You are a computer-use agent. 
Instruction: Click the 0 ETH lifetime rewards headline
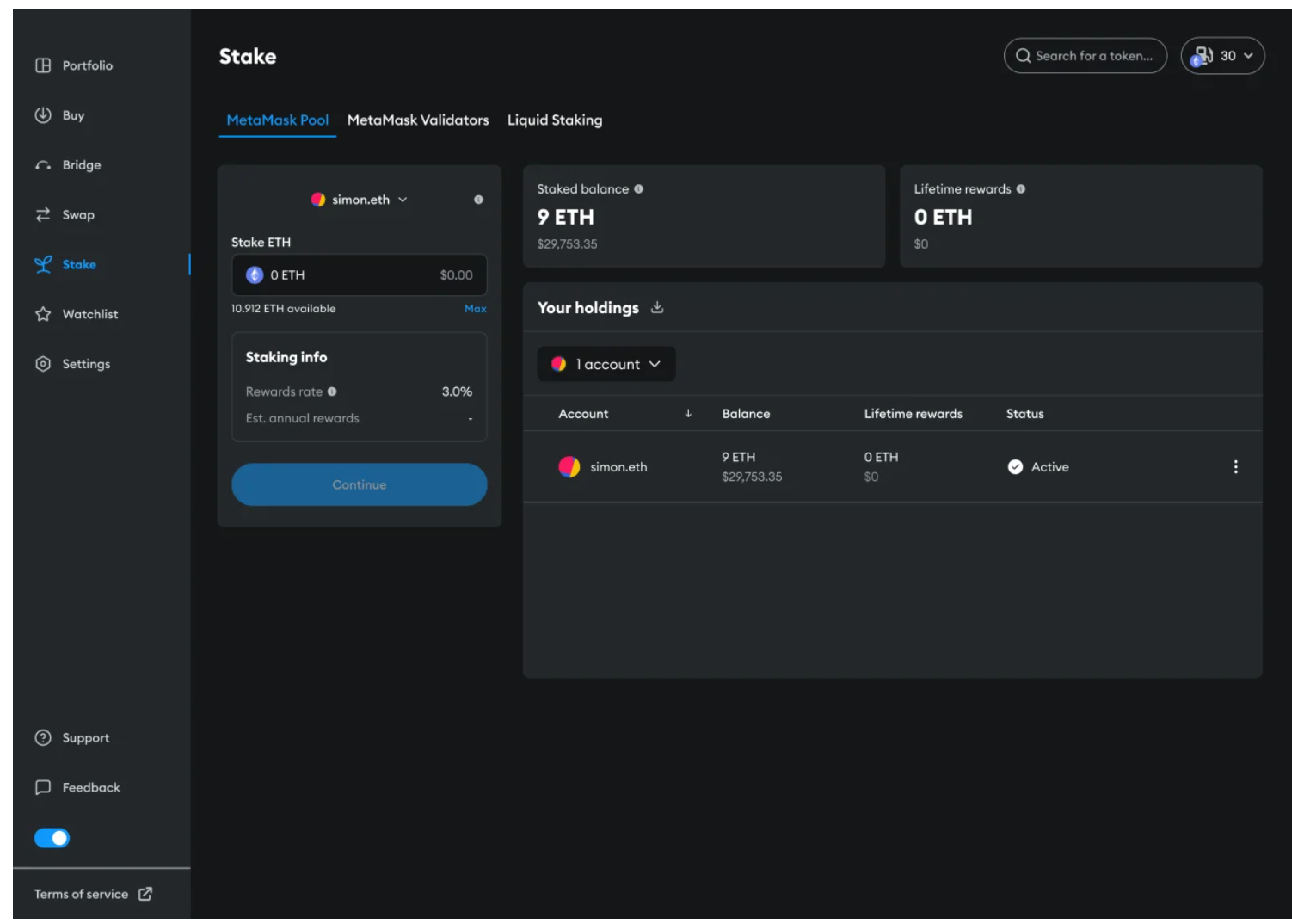[x=943, y=217]
